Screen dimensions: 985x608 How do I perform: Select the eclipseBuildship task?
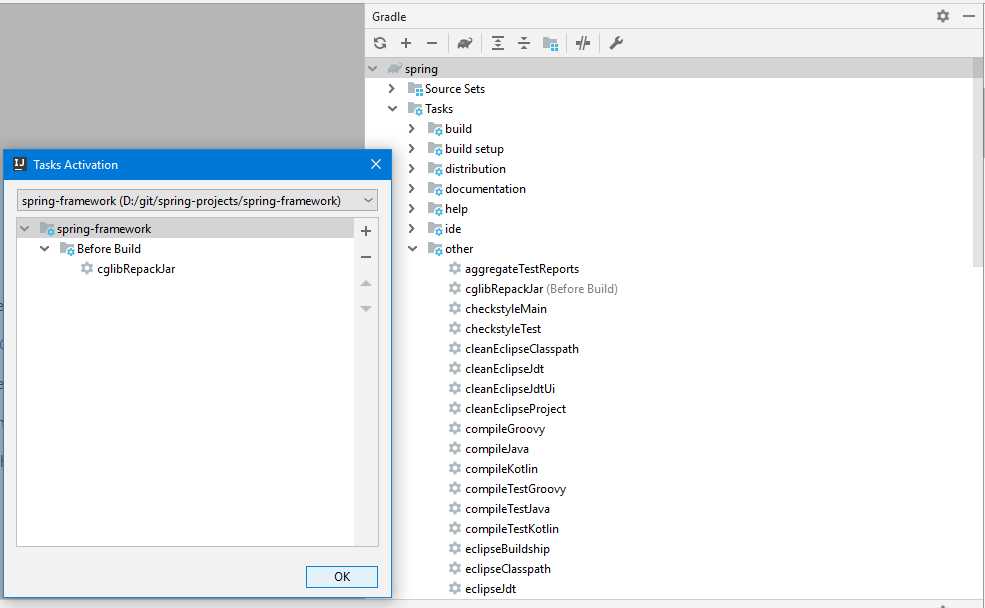pyautogui.click(x=508, y=549)
